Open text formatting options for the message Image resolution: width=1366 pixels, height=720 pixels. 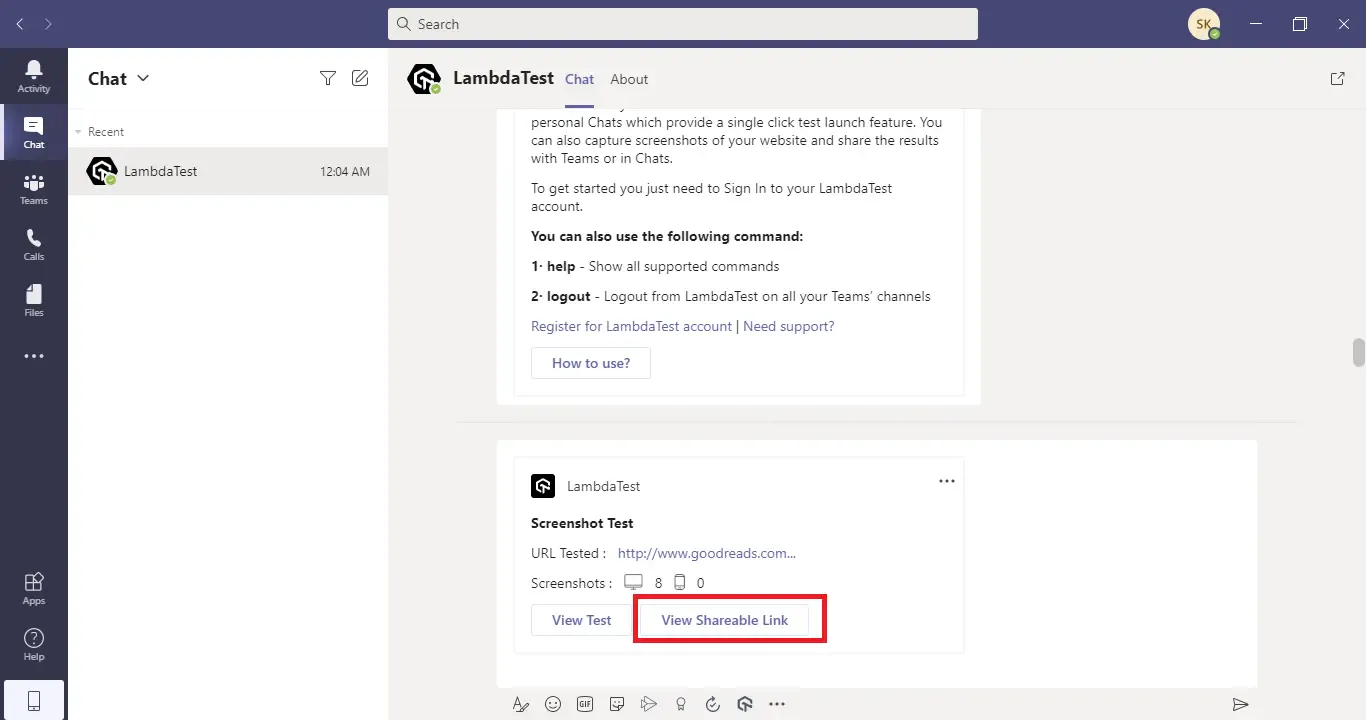(520, 703)
